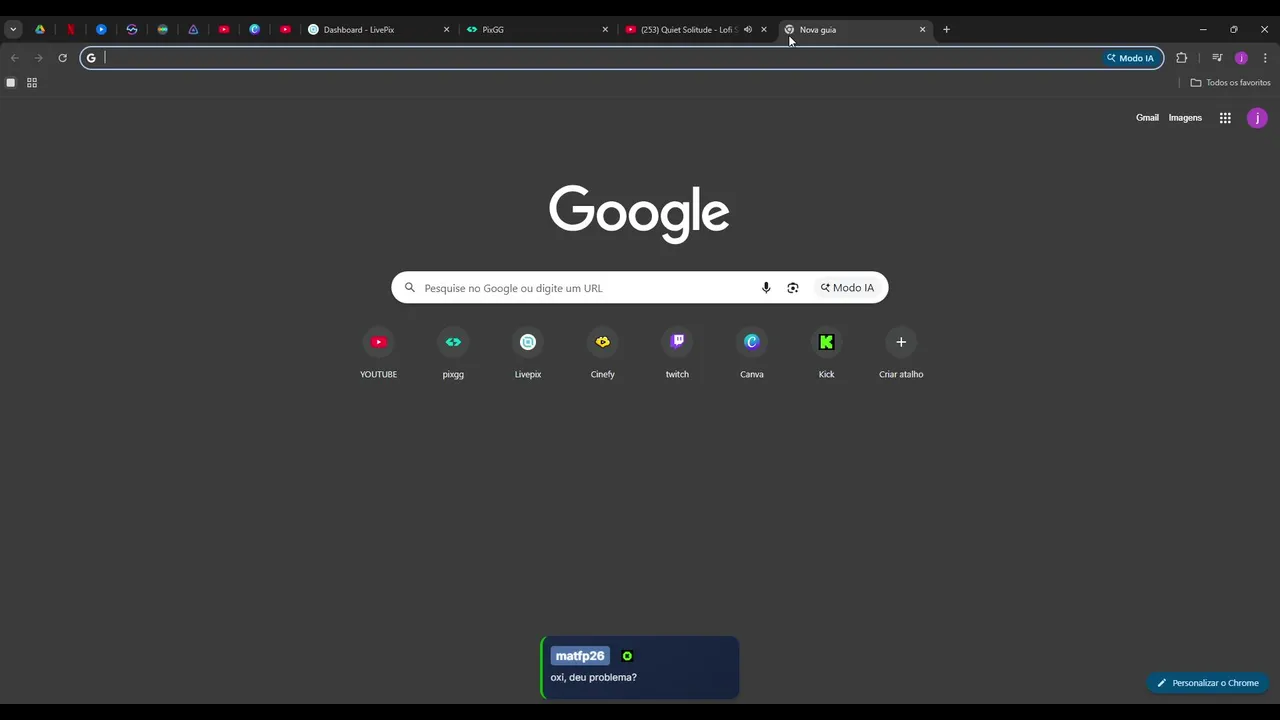Open a new tab with the plus button
Image resolution: width=1280 pixels, height=720 pixels.
coord(946,30)
